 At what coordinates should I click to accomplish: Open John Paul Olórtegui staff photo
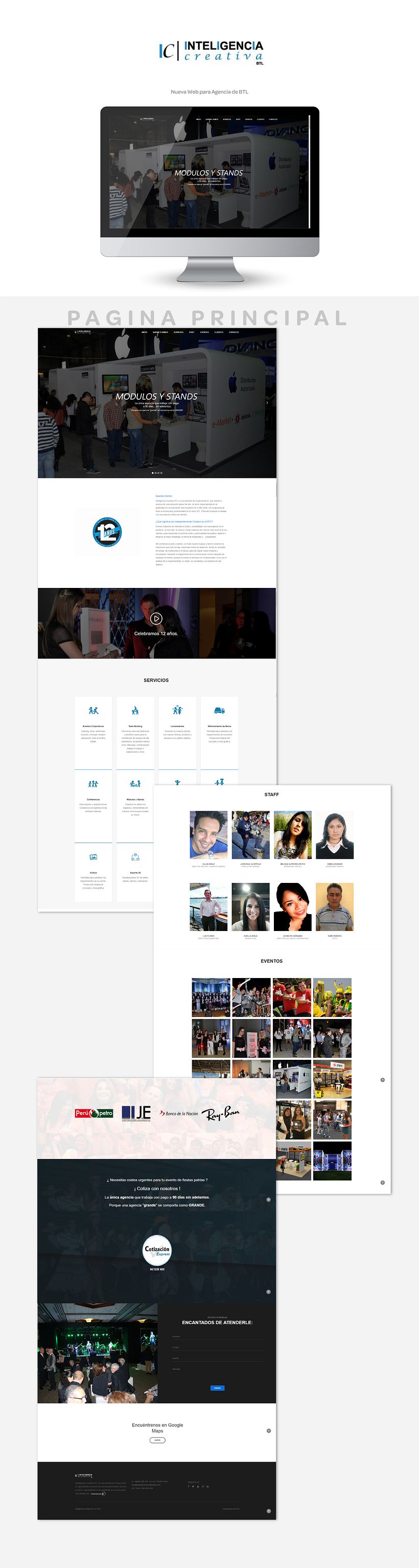pyautogui.click(x=250, y=834)
